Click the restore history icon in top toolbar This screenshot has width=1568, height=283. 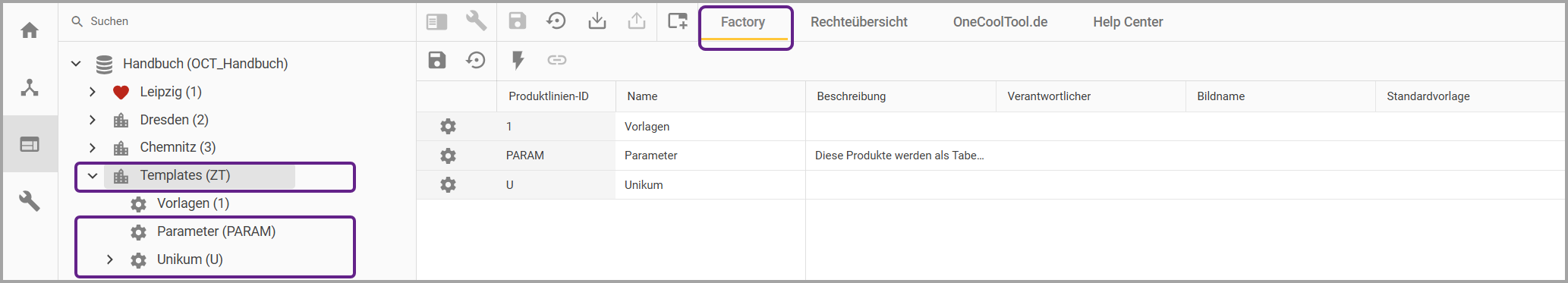tap(556, 20)
